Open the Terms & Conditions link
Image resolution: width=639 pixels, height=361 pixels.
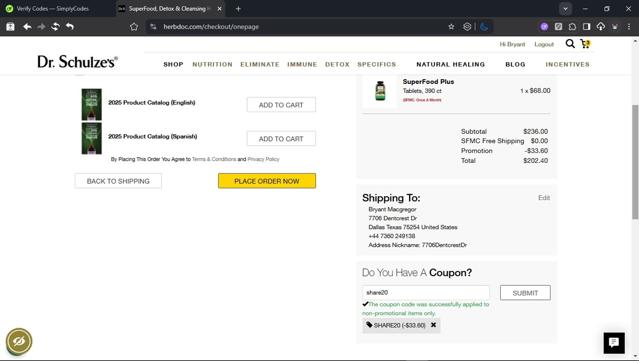[214, 159]
